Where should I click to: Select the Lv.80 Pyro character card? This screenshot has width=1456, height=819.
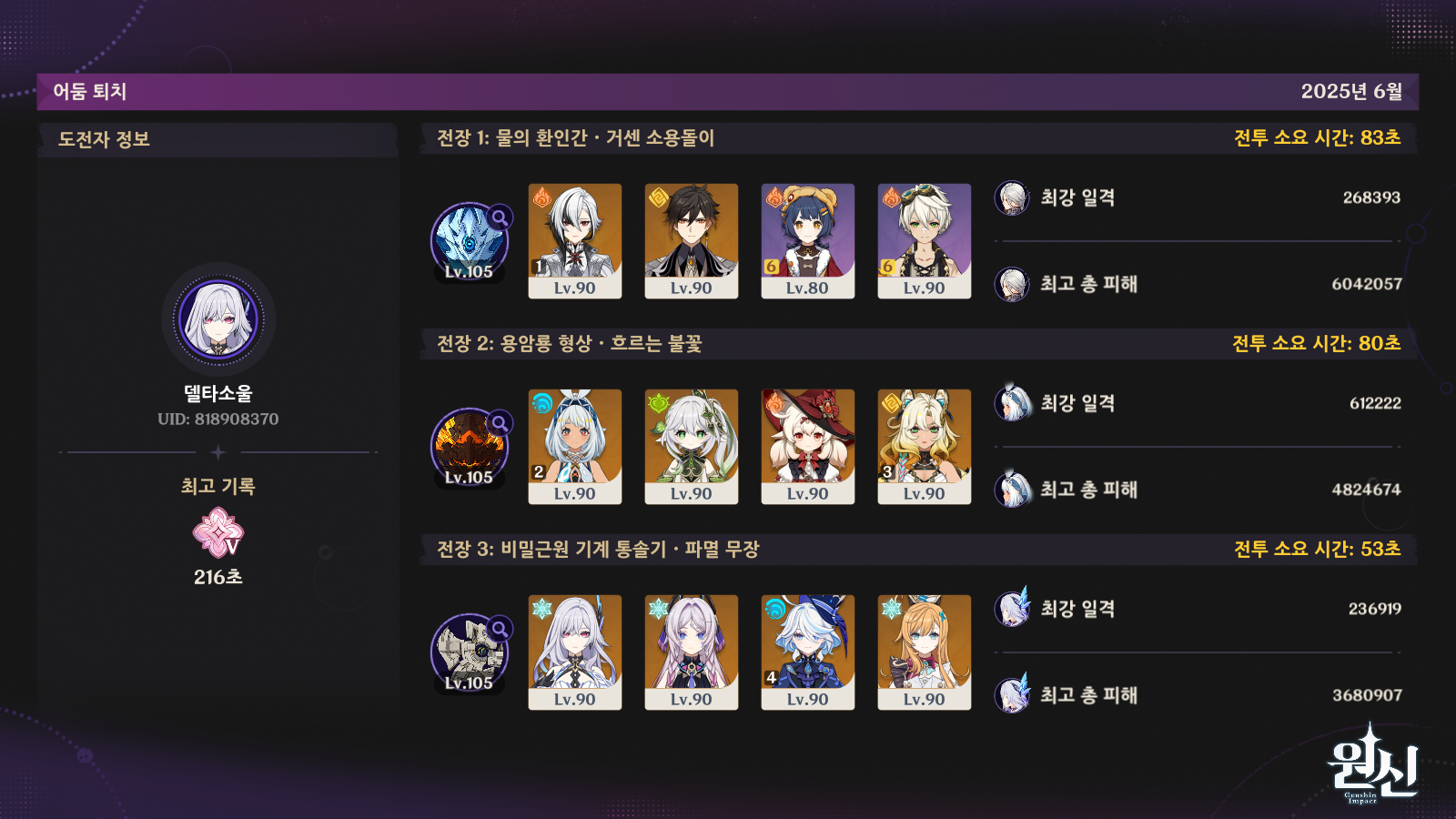pos(808,241)
